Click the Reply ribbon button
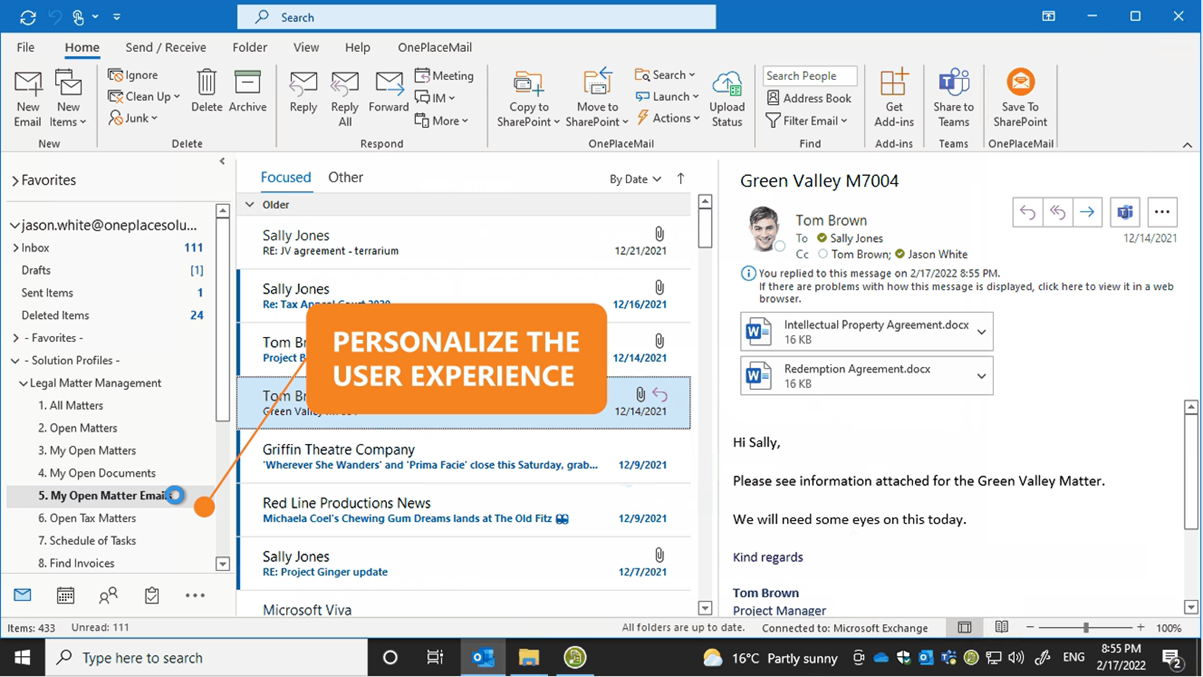Viewport: 1203px width, 677px height. coord(303,91)
